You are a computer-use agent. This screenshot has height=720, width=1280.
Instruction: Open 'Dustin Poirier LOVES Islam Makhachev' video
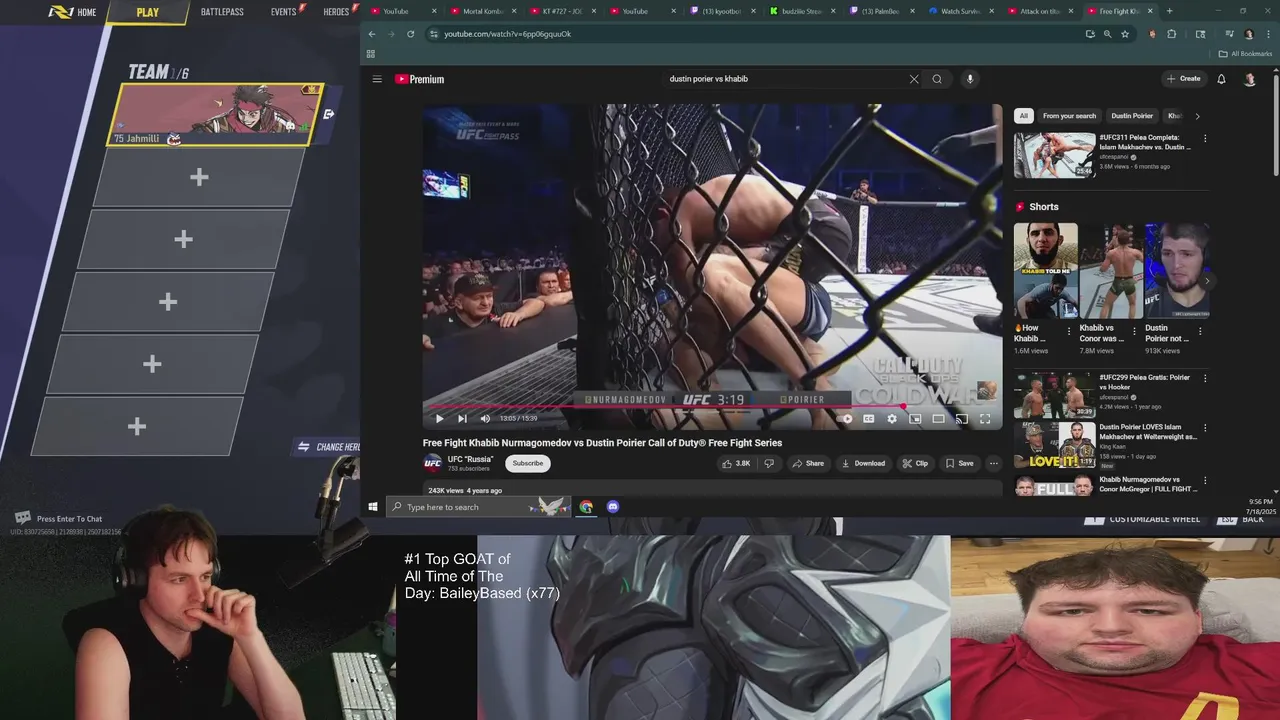pyautogui.click(x=1054, y=446)
